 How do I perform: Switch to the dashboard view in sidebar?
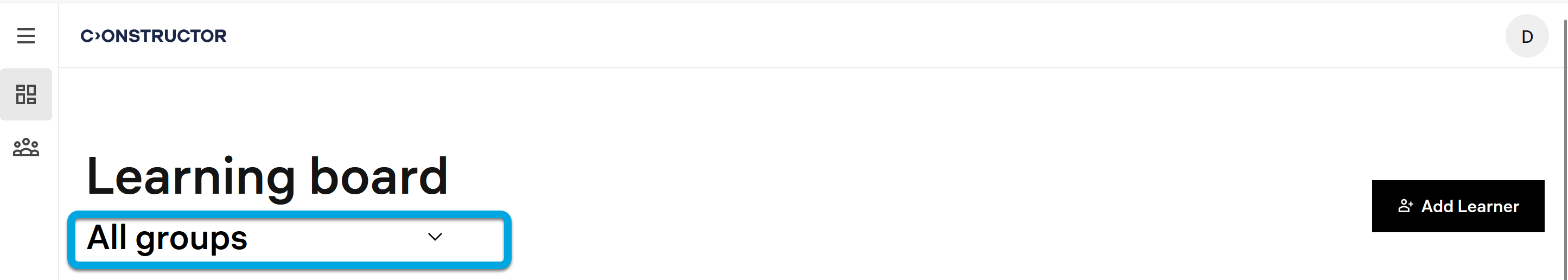tap(26, 94)
